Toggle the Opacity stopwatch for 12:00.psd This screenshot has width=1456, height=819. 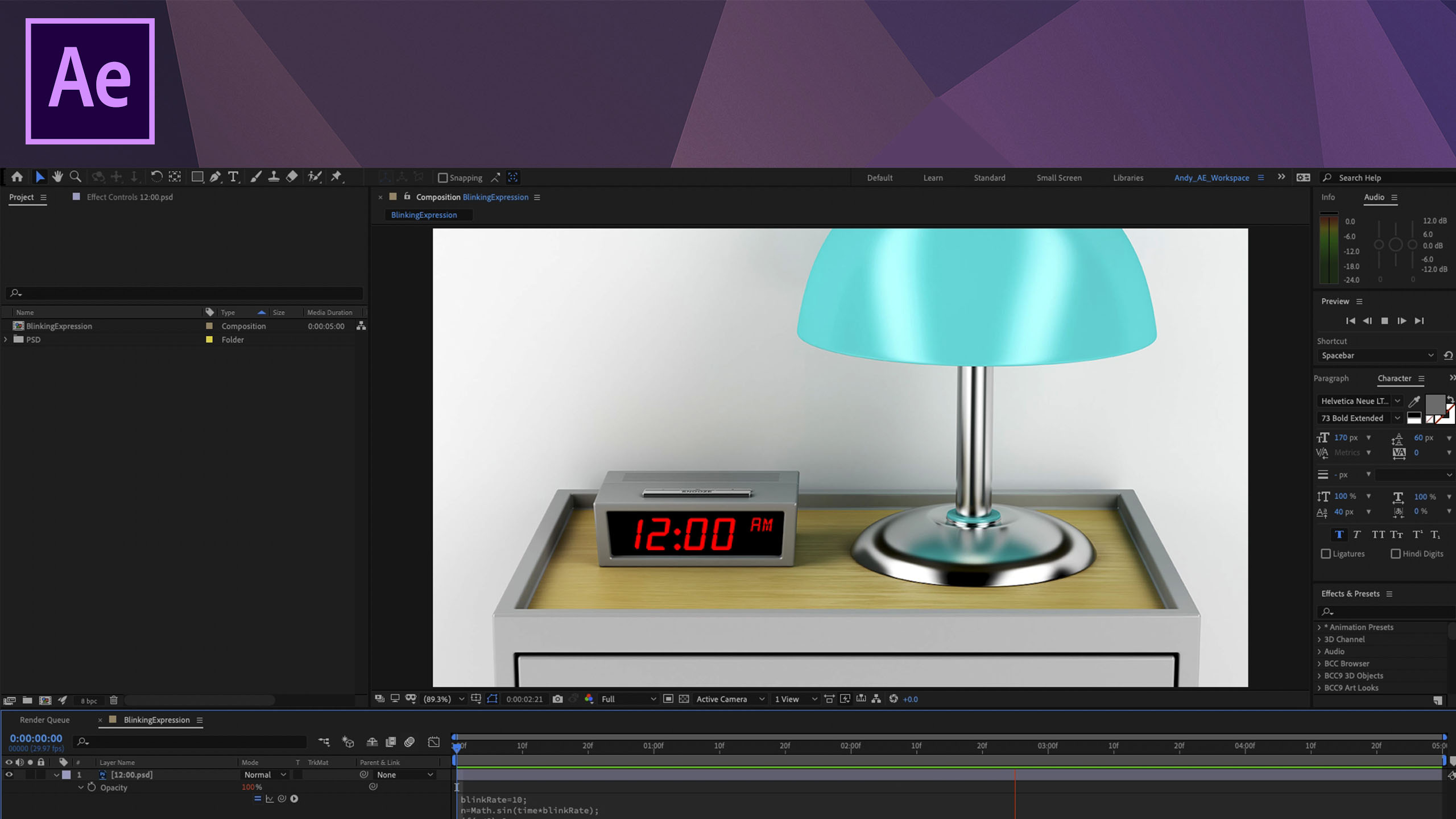pyautogui.click(x=93, y=787)
